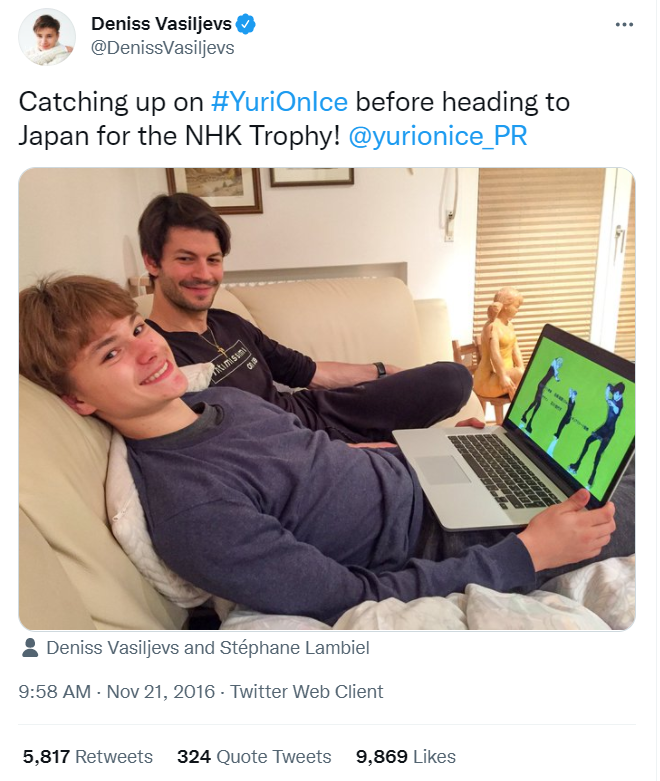Viewport: 660px width, 781px height.
Task: Click the tweet text about NHK Trophy
Action: tap(294, 119)
